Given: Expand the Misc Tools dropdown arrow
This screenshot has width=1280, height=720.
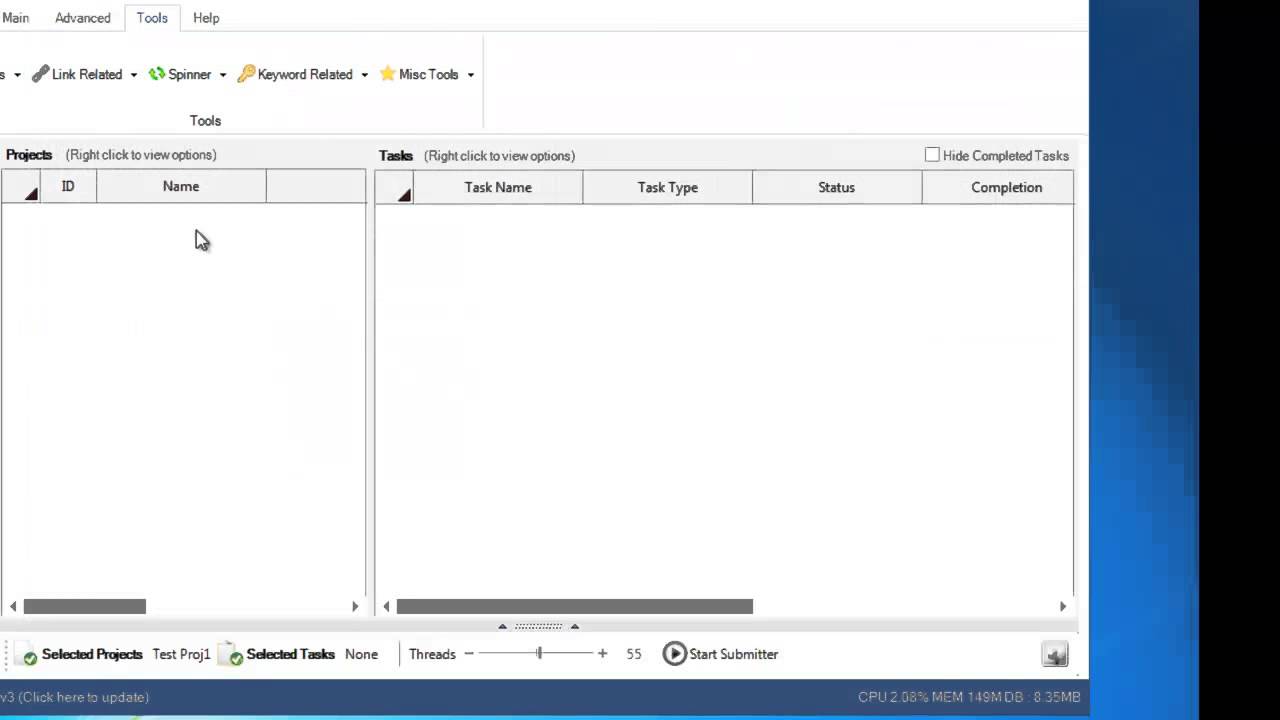Looking at the screenshot, I should [470, 75].
